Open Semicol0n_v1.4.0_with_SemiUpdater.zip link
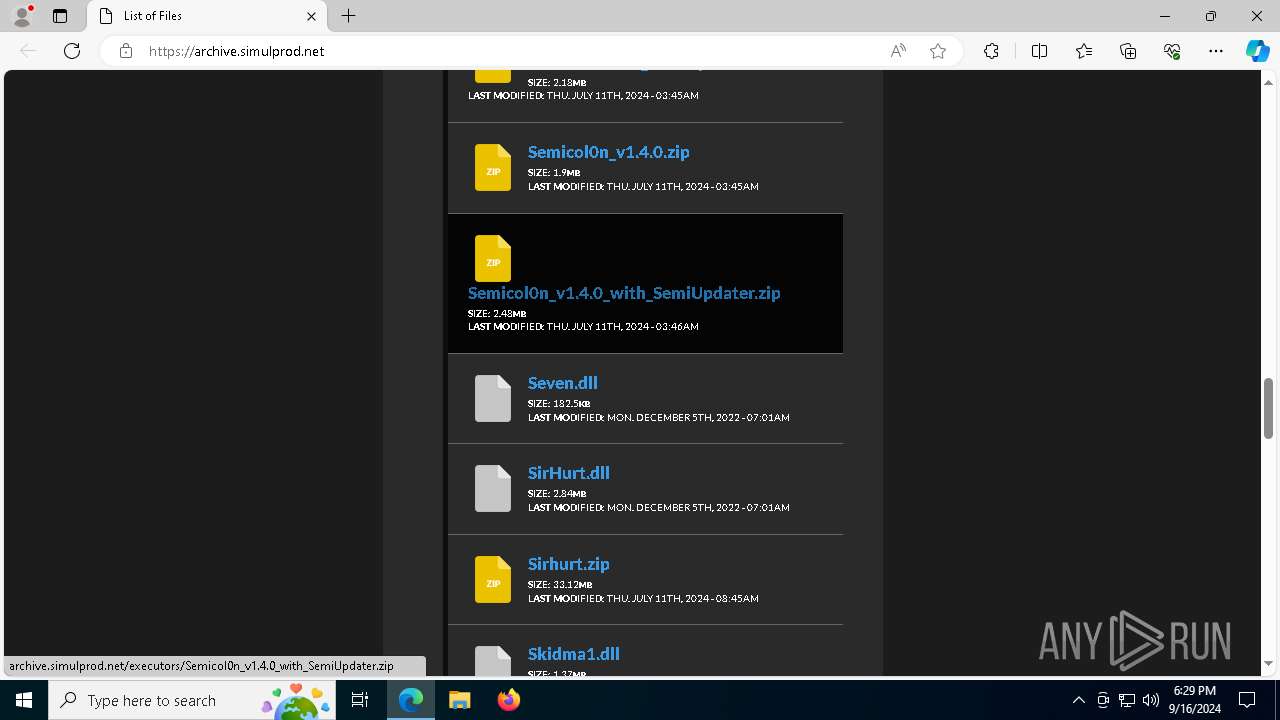 pos(624,293)
